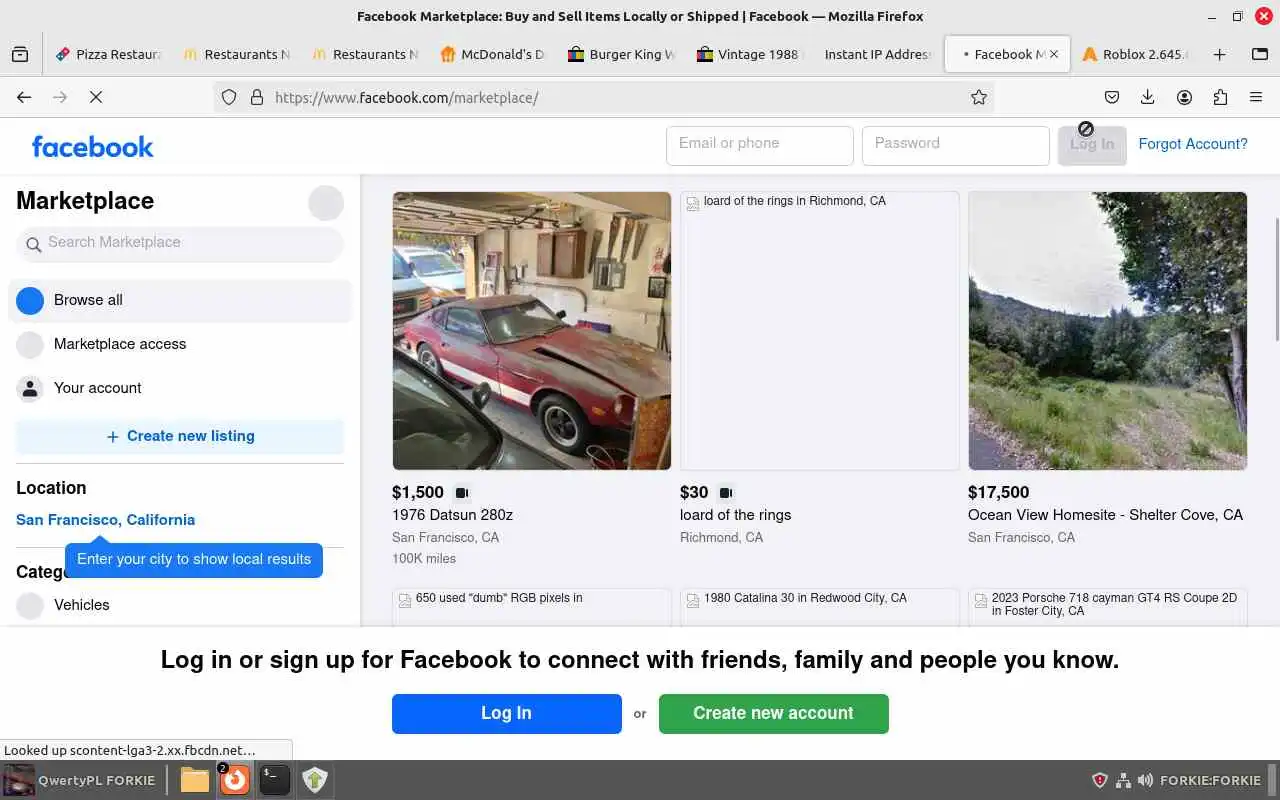Screen dimensions: 1280x800
Task: Click the magnifier icon in Search Marketplace
Action: click(x=33, y=244)
